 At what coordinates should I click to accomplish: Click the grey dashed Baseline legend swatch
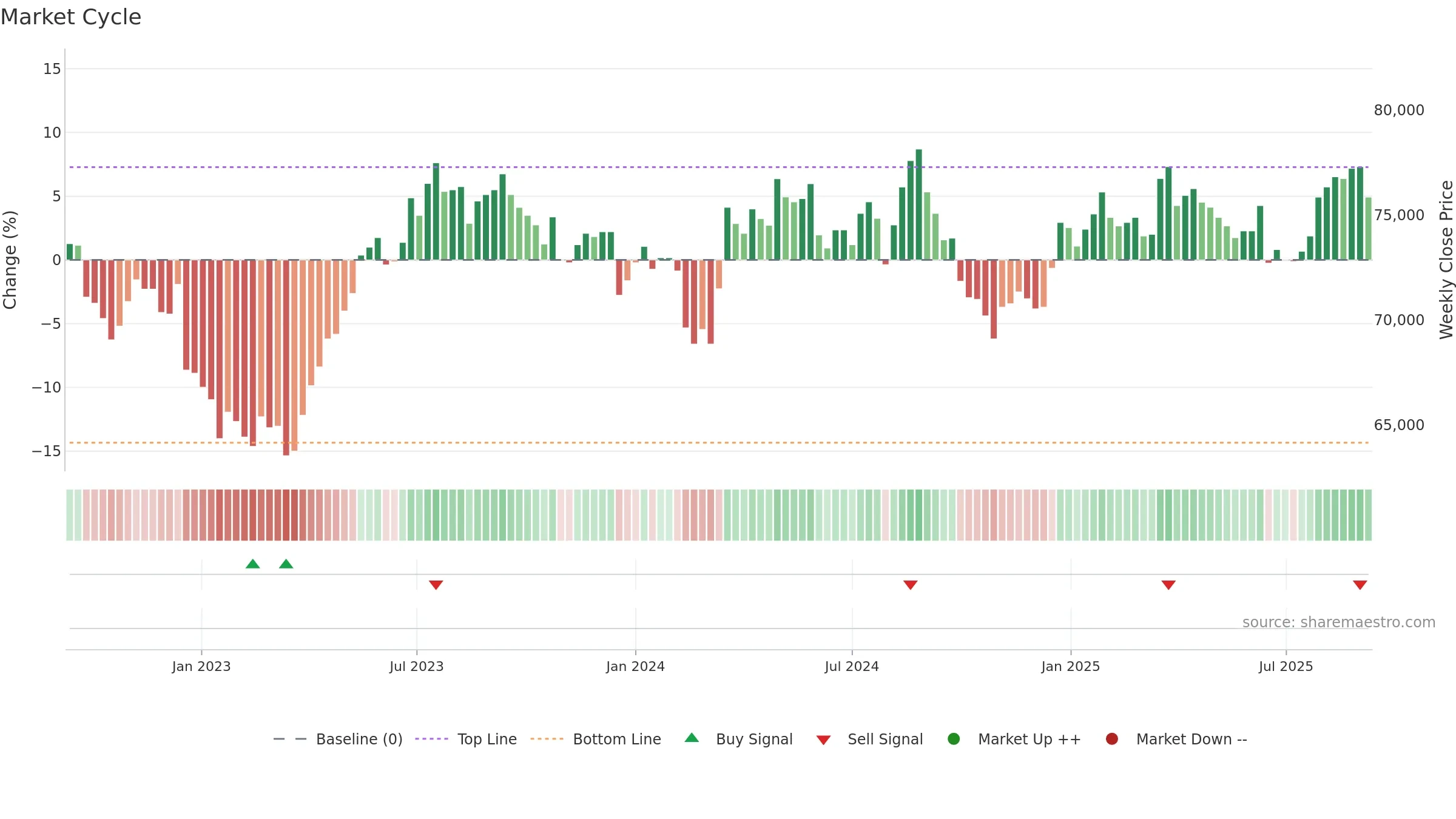(x=290, y=739)
